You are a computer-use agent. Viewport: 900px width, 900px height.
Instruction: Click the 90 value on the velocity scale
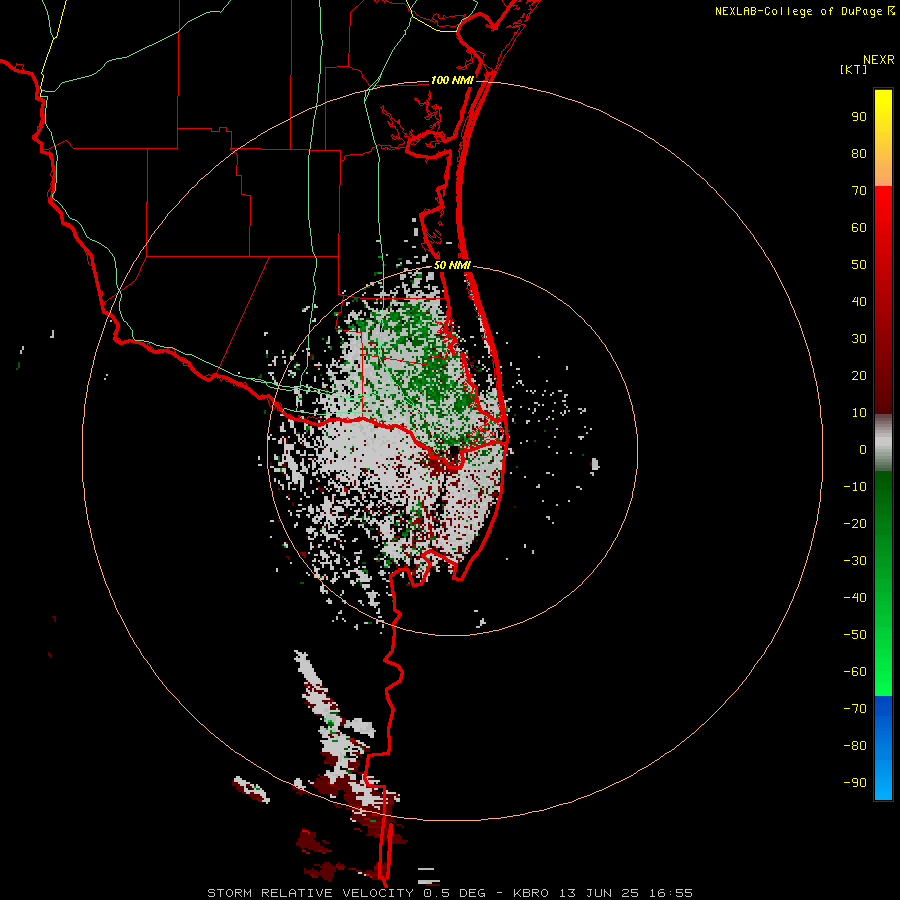859,117
